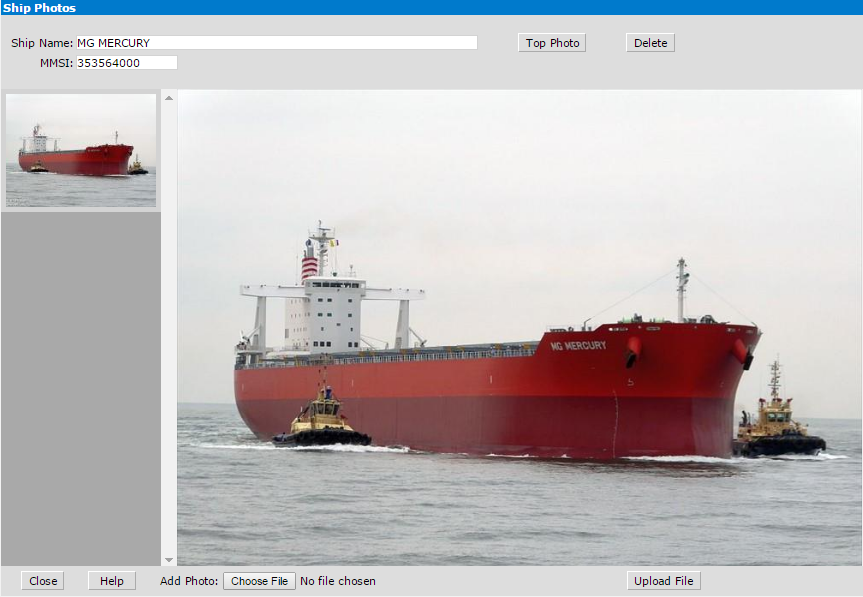Focus the MMSI input field

127,63
